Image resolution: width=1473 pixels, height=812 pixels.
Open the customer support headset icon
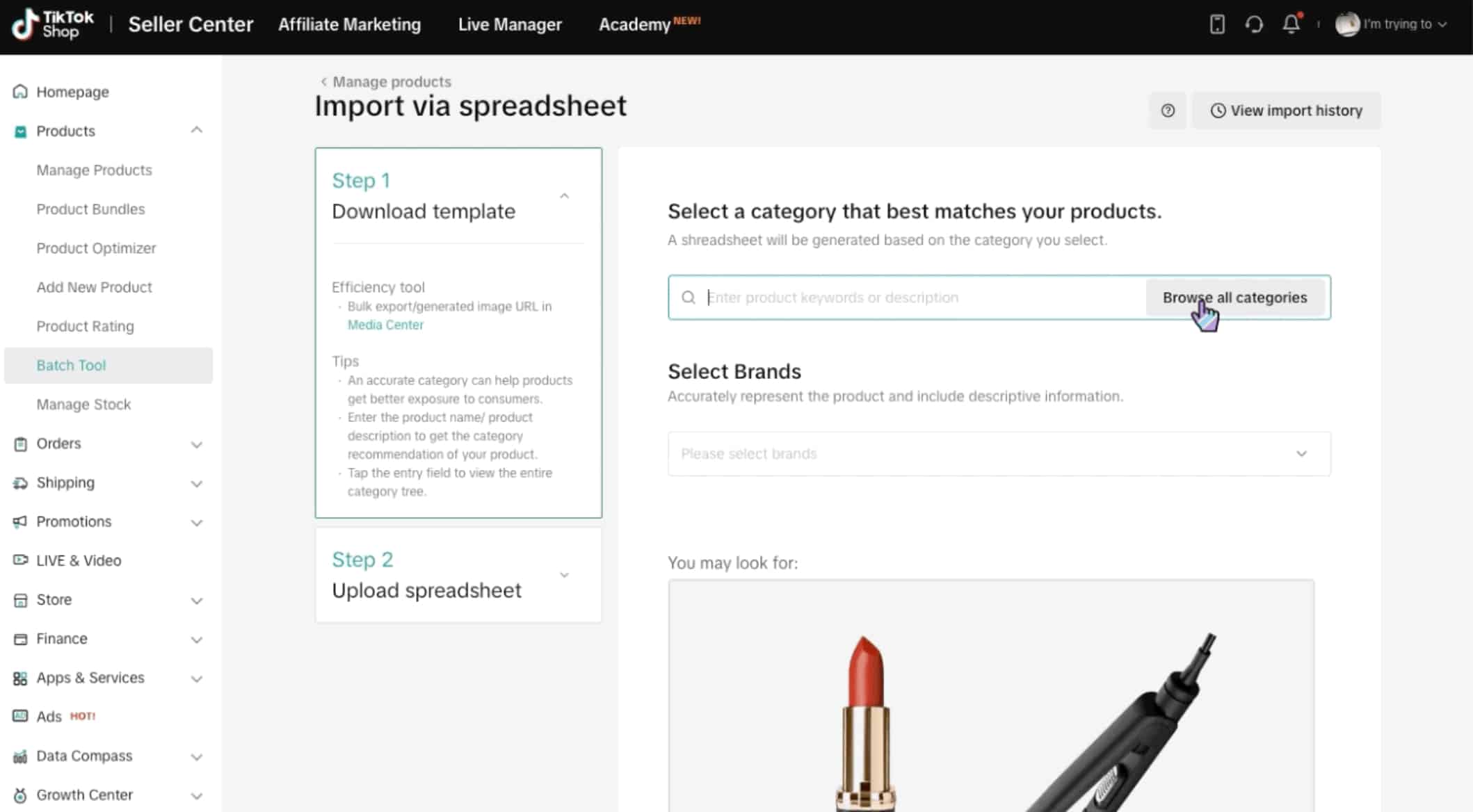pyautogui.click(x=1254, y=24)
